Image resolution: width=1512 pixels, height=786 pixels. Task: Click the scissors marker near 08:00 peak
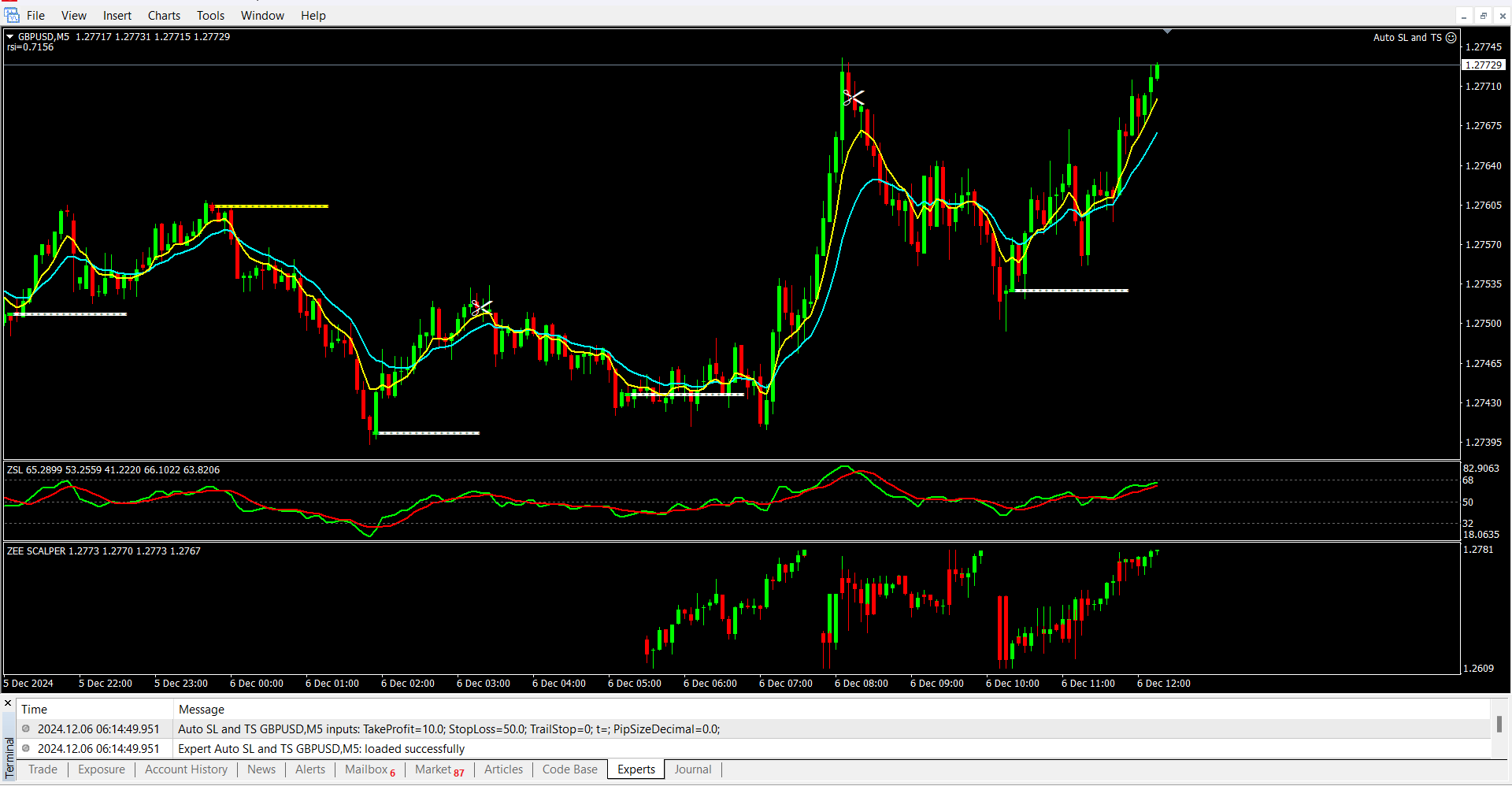tap(853, 98)
